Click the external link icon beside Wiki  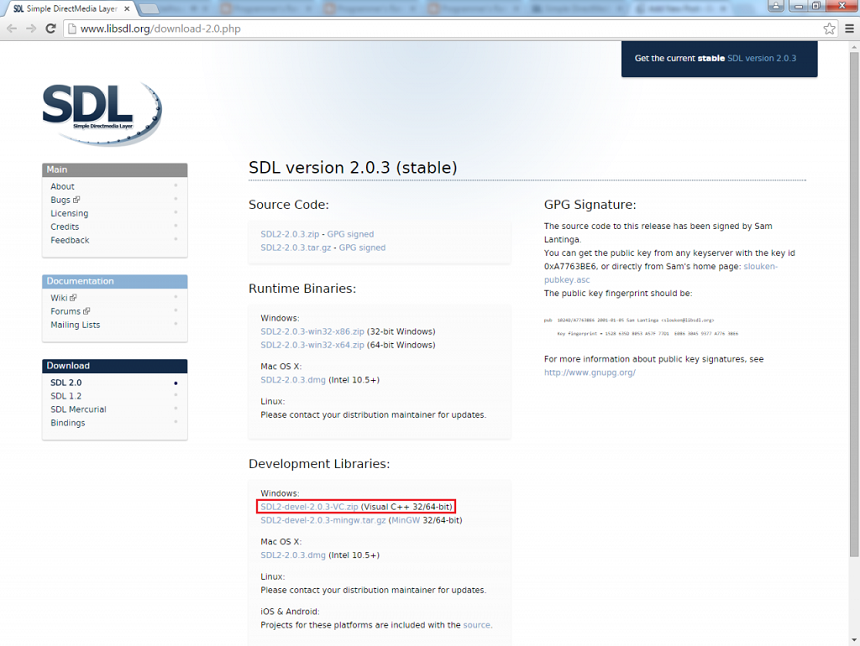tap(73, 298)
